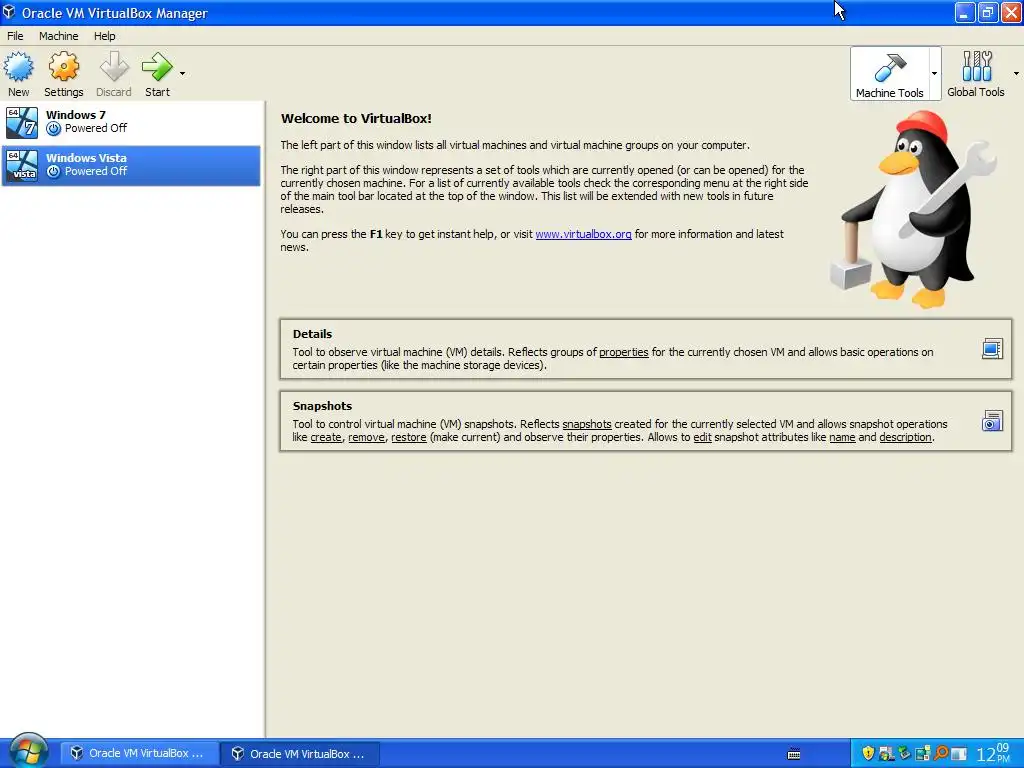The image size is (1024, 768).
Task: Open the Global Tools dropdown arrow
Action: coord(1016,73)
